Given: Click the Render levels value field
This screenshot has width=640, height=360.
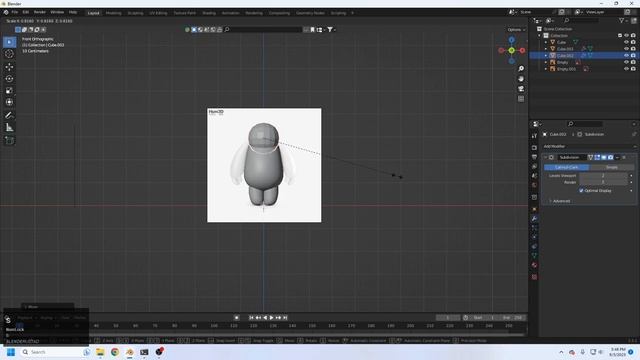Looking at the screenshot, I should [603, 182].
